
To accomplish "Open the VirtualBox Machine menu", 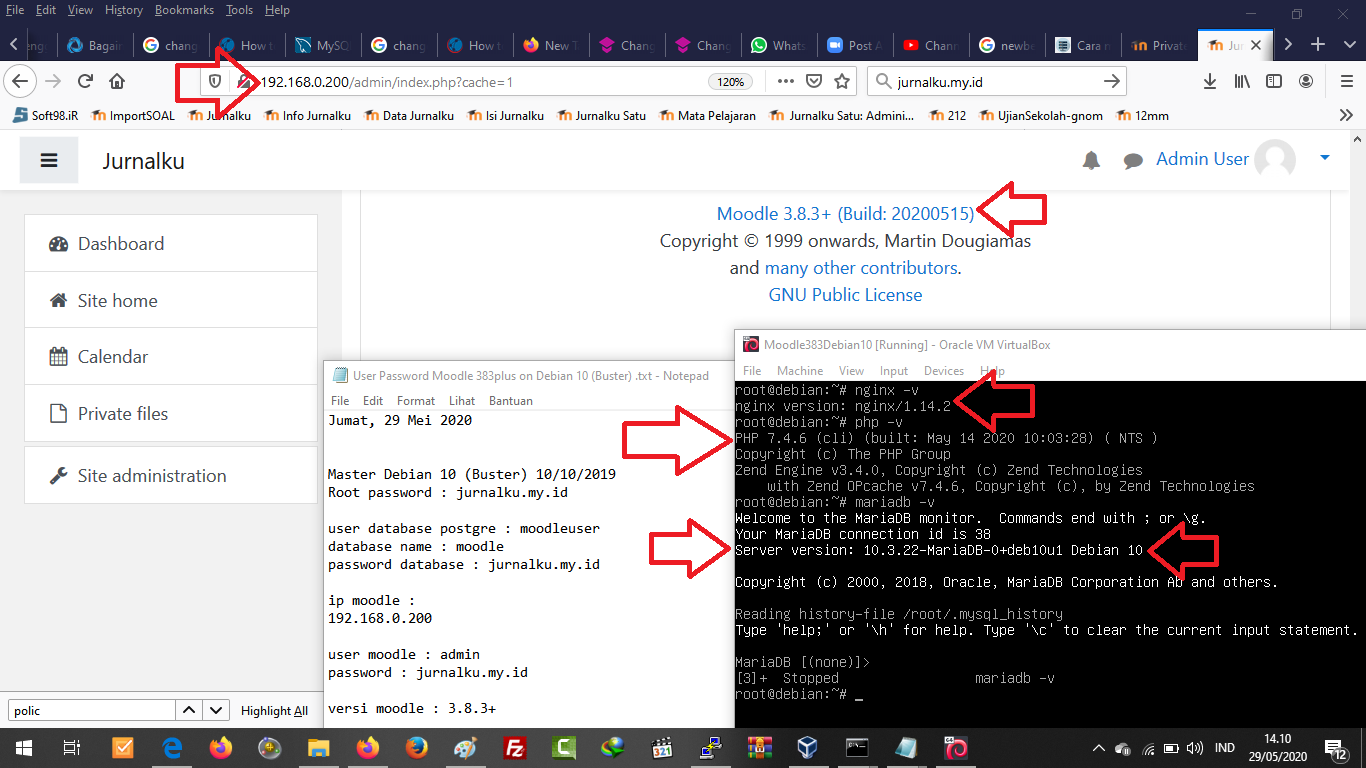I will pyautogui.click(x=800, y=371).
